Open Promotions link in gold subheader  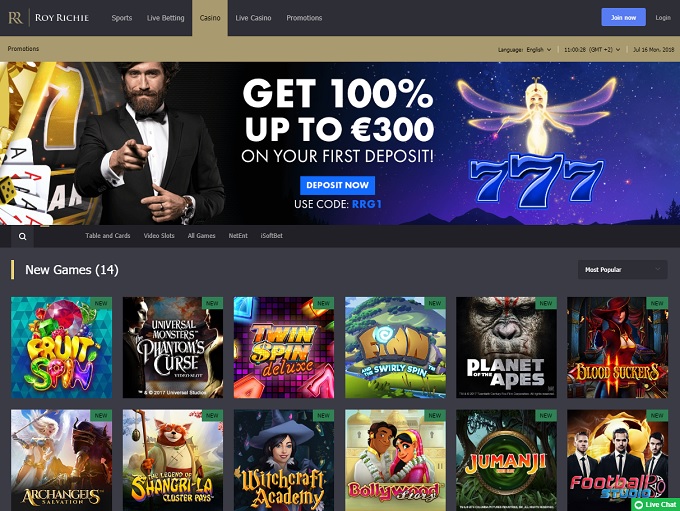click(x=23, y=49)
